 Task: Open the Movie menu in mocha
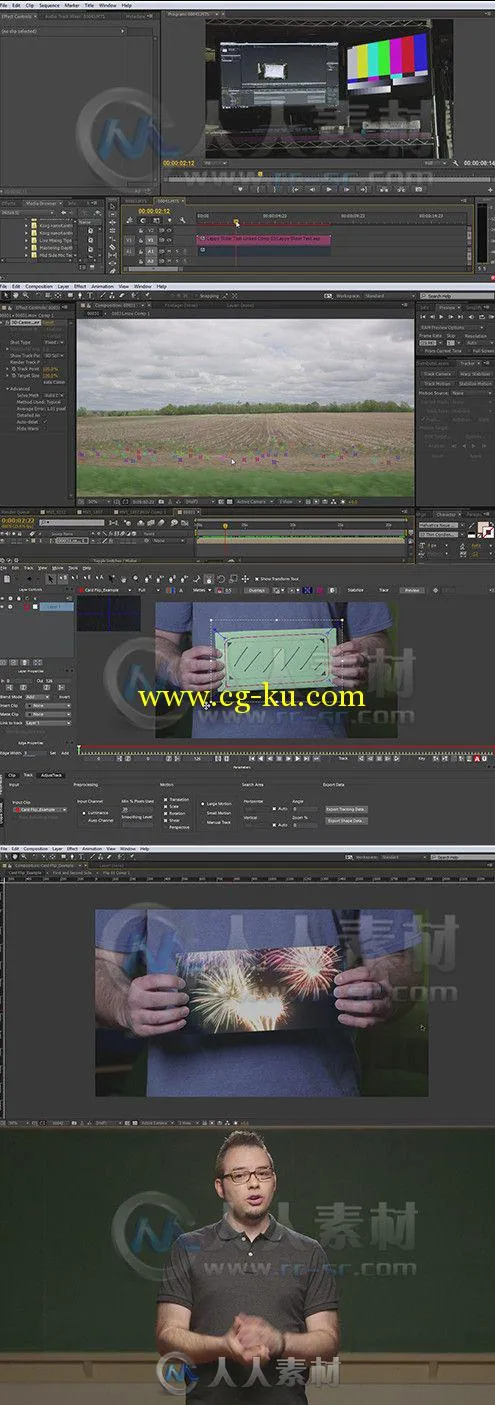tap(57, 567)
